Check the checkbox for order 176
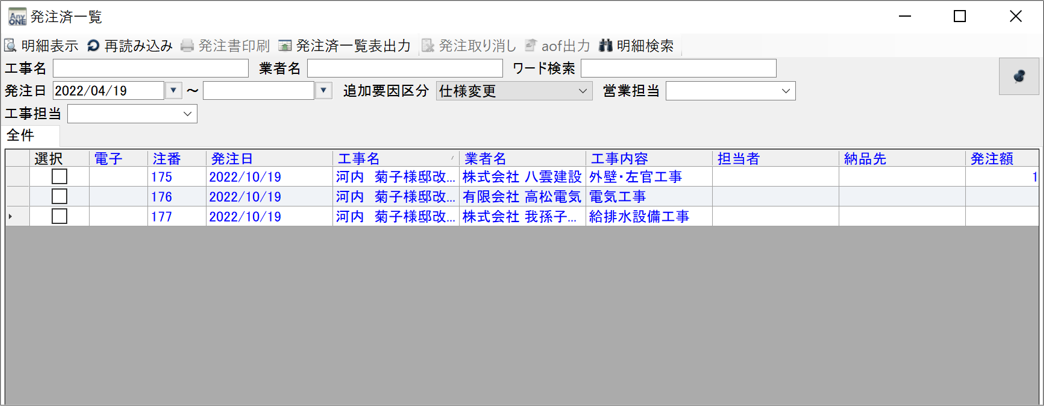The width and height of the screenshot is (1044, 406). pyautogui.click(x=60, y=197)
